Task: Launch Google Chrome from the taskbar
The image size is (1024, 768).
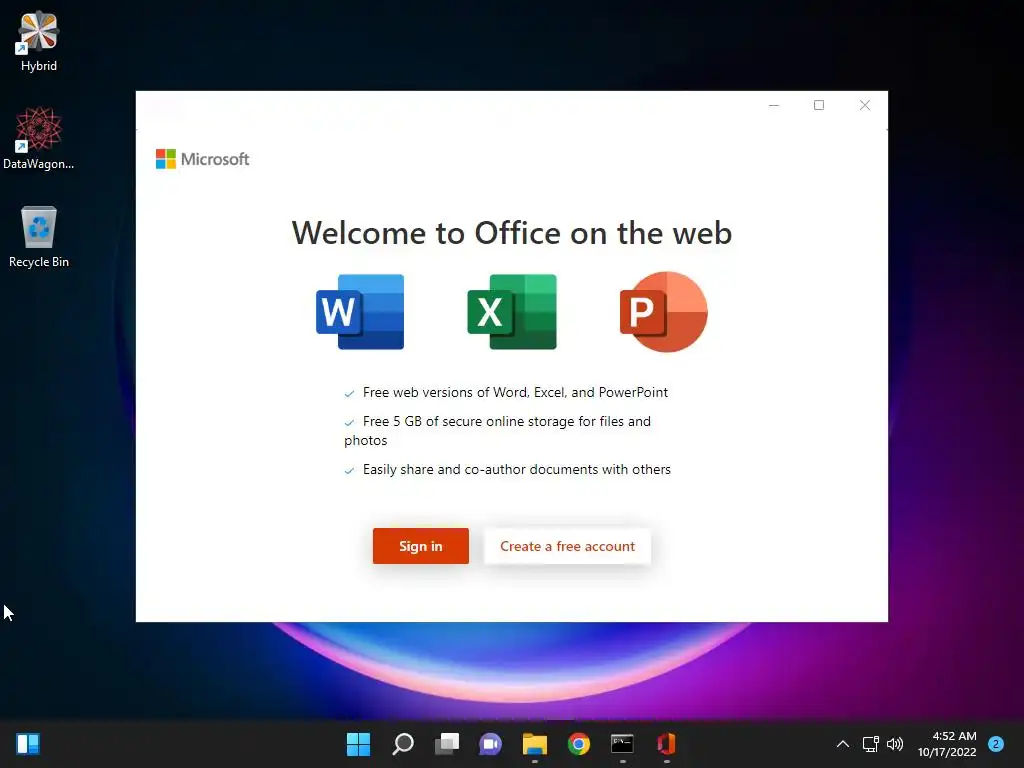Action: point(579,744)
